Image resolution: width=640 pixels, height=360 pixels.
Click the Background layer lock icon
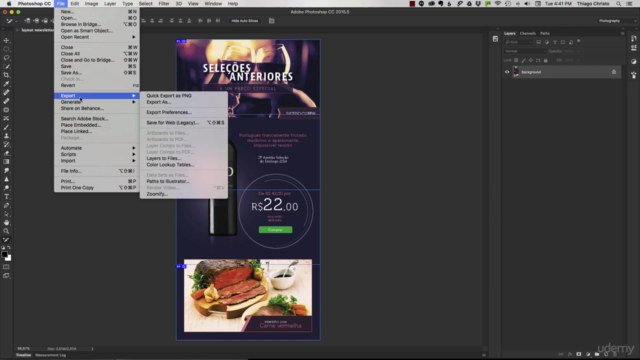(614, 72)
